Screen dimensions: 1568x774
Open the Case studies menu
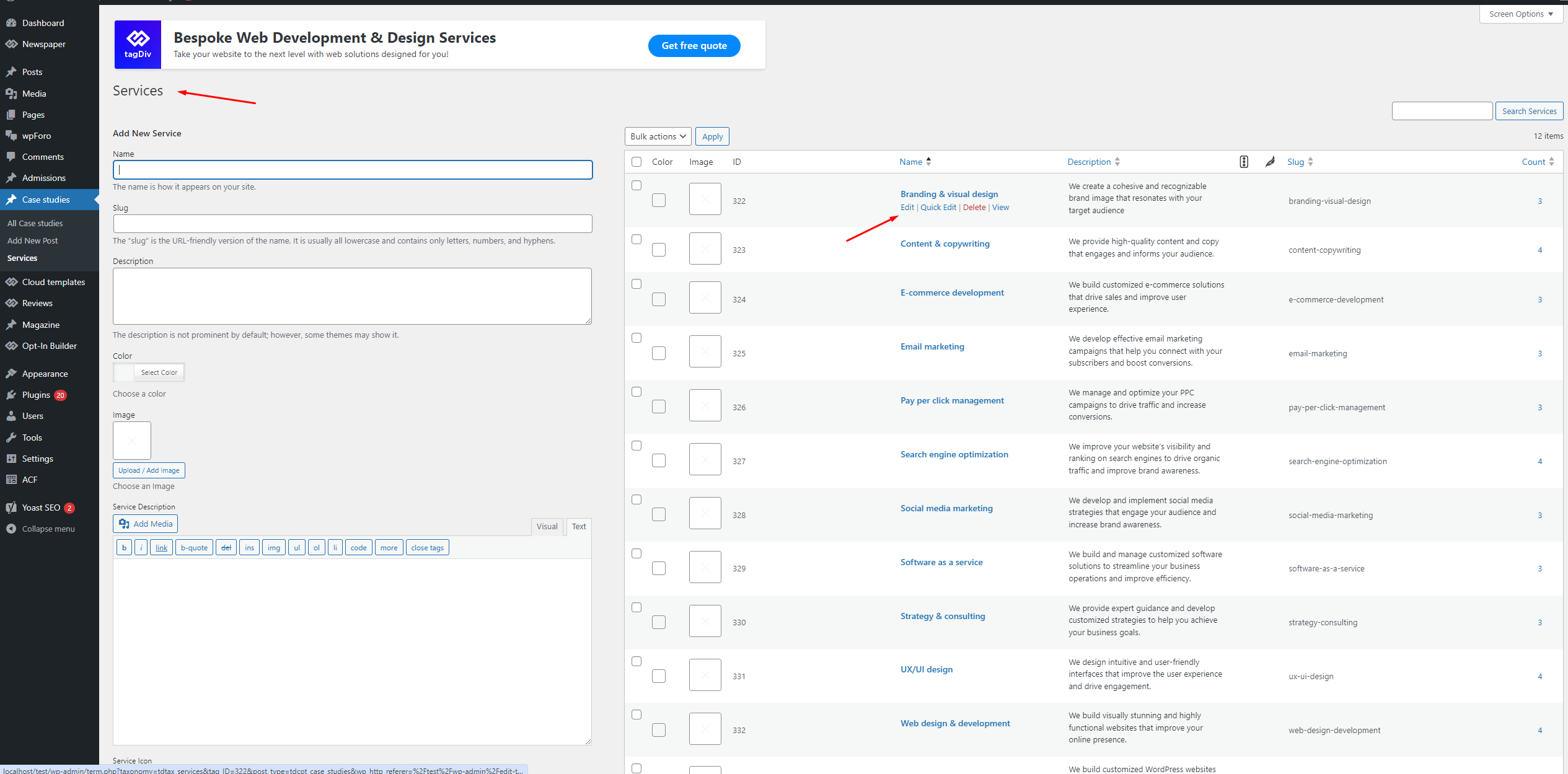coord(50,200)
